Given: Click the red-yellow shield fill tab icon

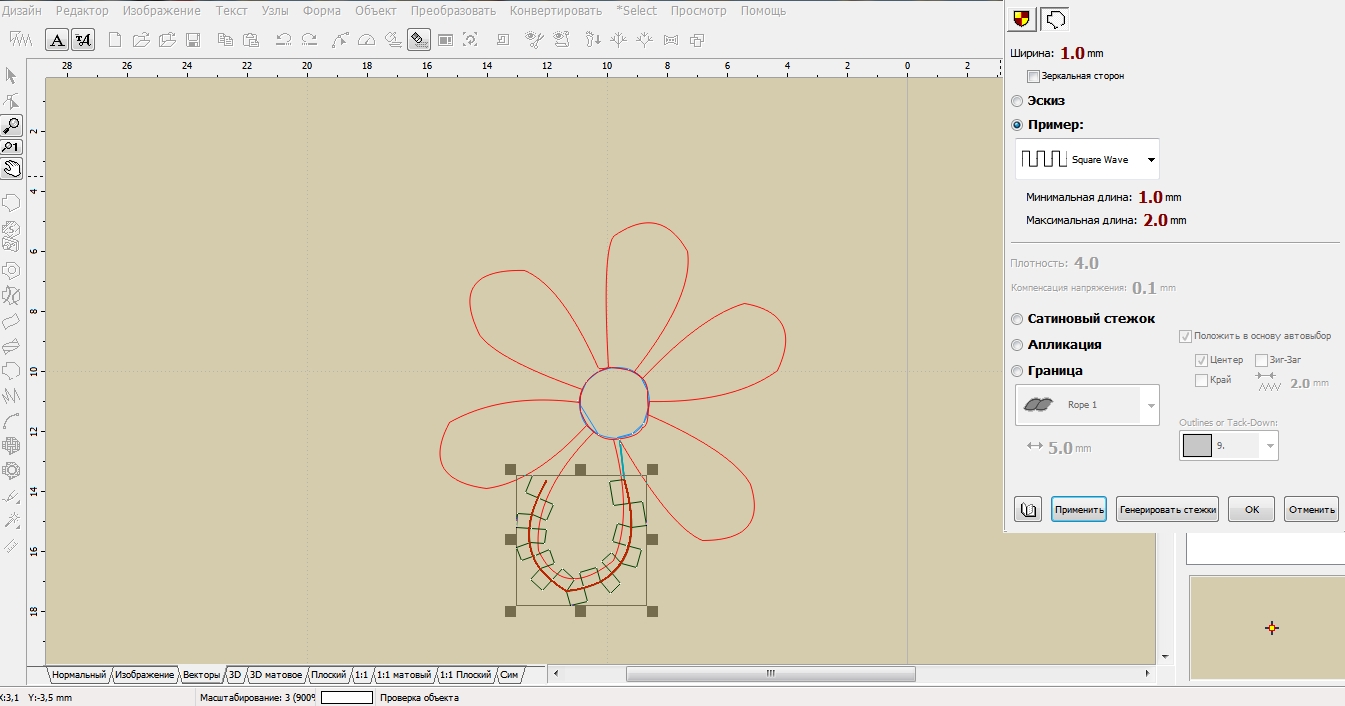Looking at the screenshot, I should pyautogui.click(x=1021, y=18).
